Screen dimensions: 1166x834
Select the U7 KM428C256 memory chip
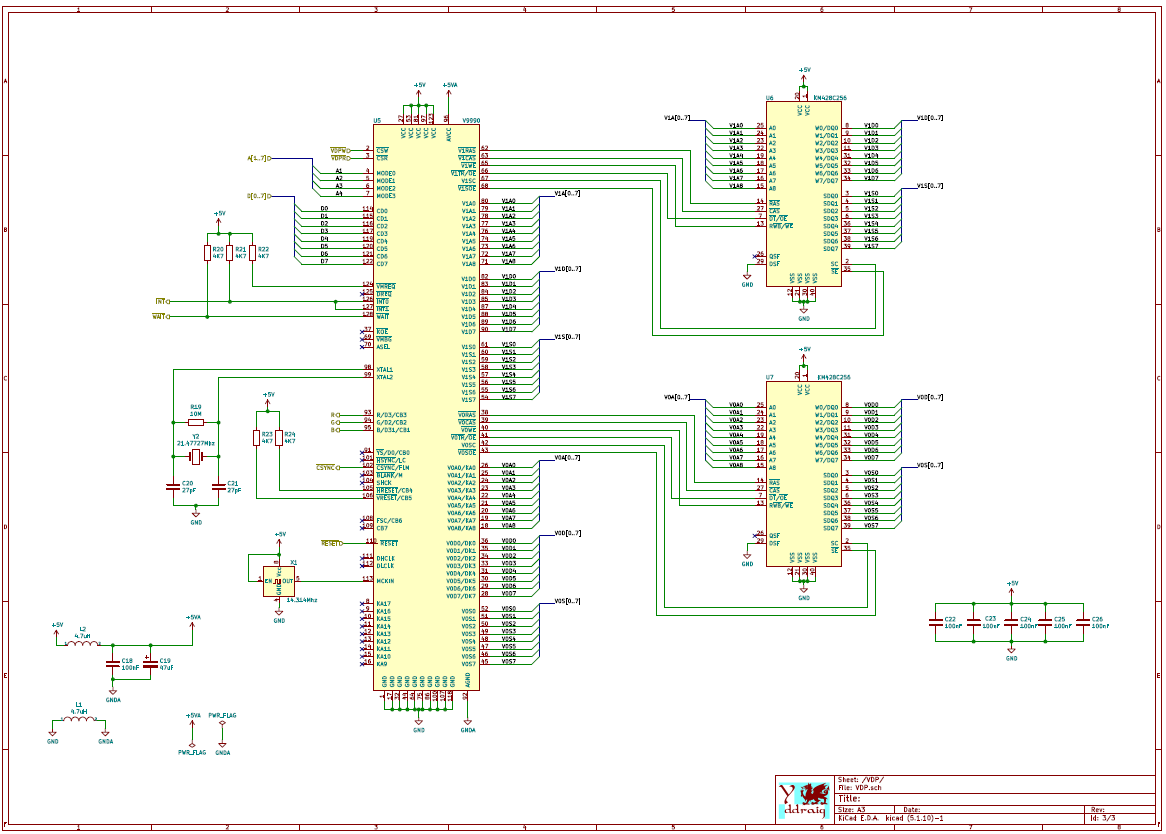coord(804,473)
